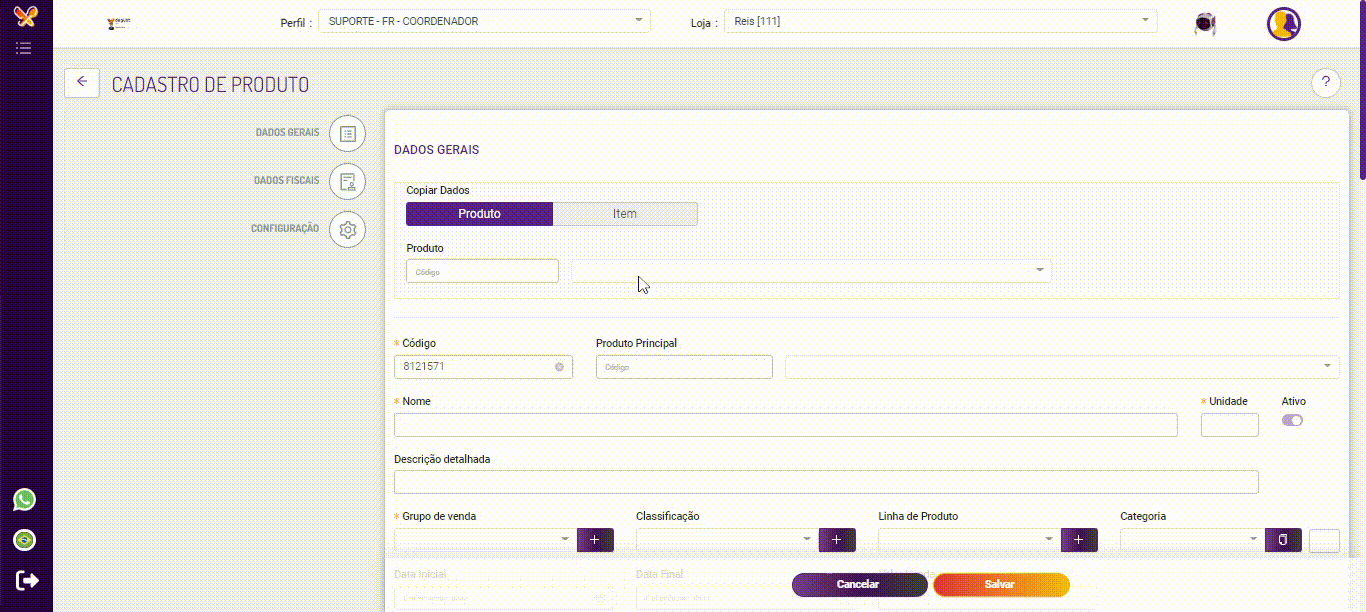Open the sidebar list menu icon
The width and height of the screenshot is (1366, 612).
coord(24,47)
